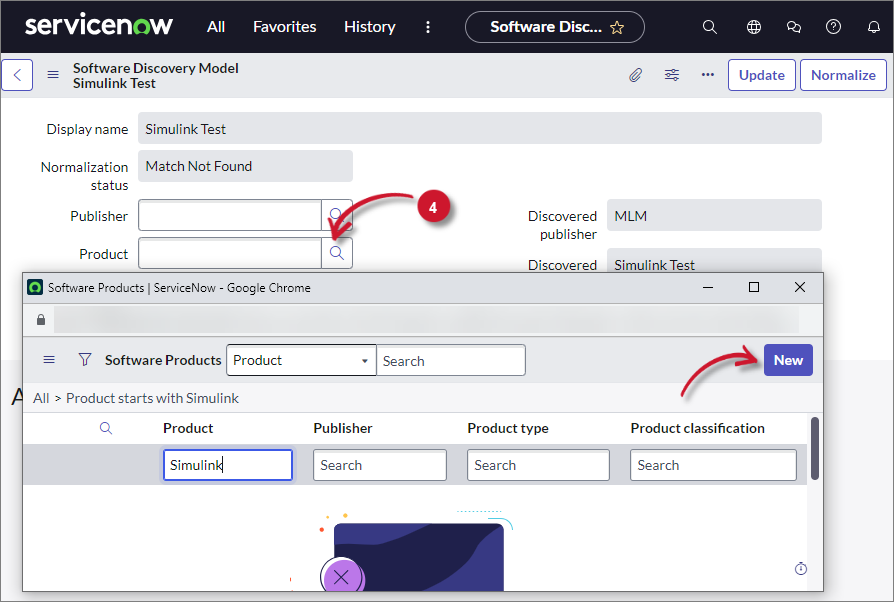Open the History menu in the navigation bar
The width and height of the screenshot is (894, 602).
[x=369, y=27]
